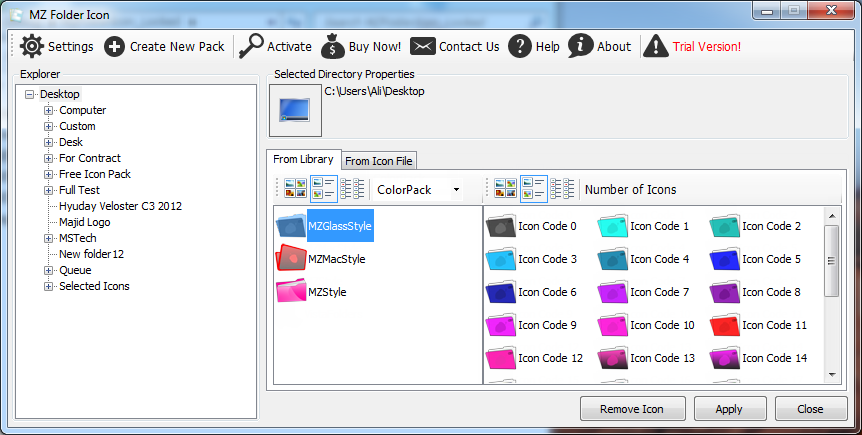Choose the Icon Code 2 teal folder
This screenshot has width=862, height=435.
(725, 226)
